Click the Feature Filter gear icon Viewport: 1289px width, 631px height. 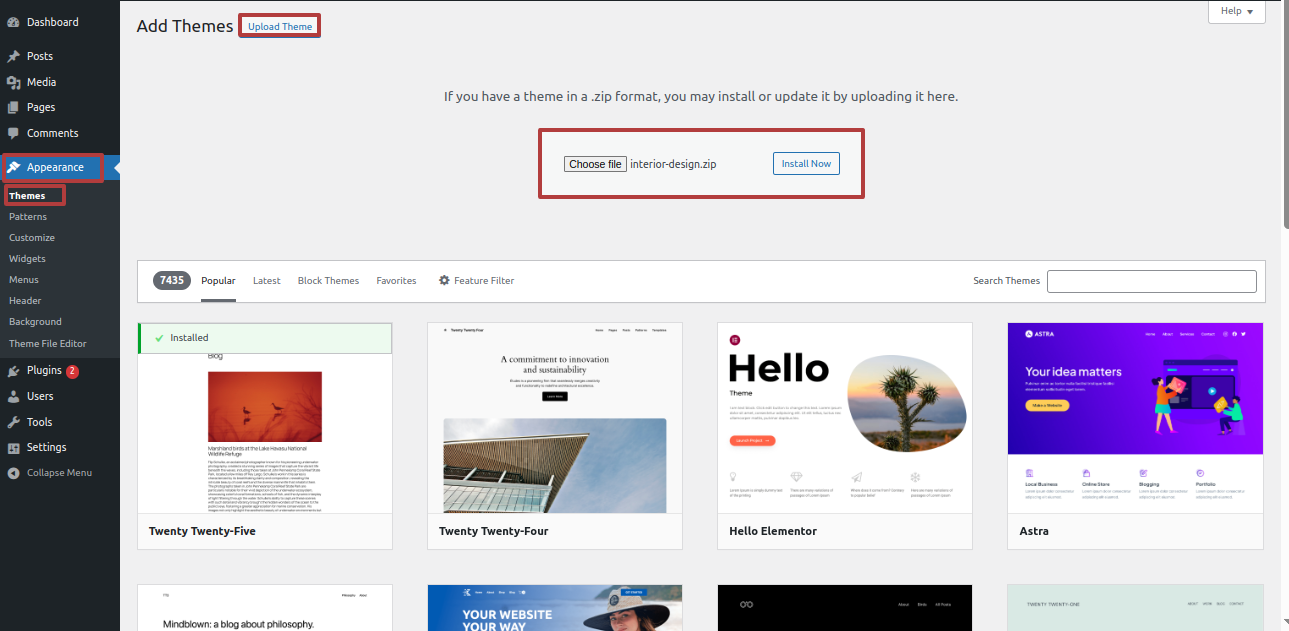click(444, 281)
